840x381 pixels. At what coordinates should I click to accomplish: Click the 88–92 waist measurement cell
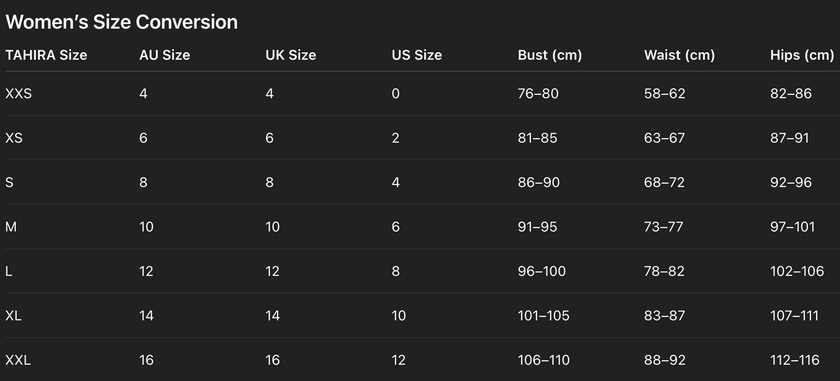point(665,360)
